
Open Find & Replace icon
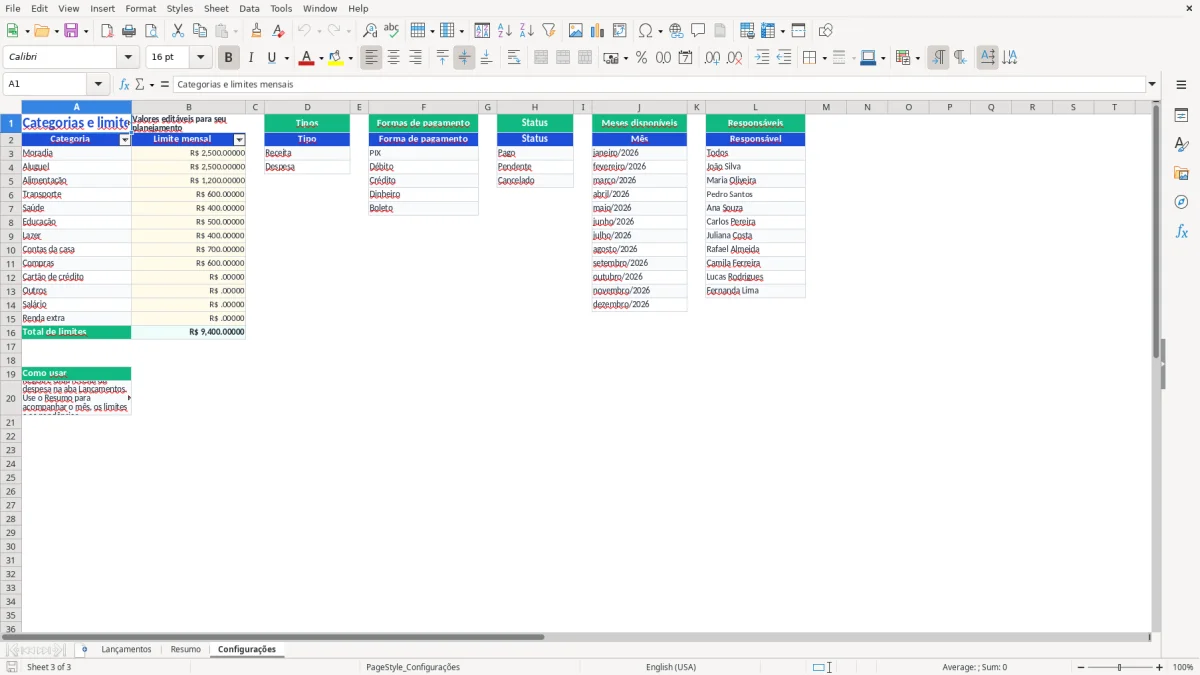370,31
